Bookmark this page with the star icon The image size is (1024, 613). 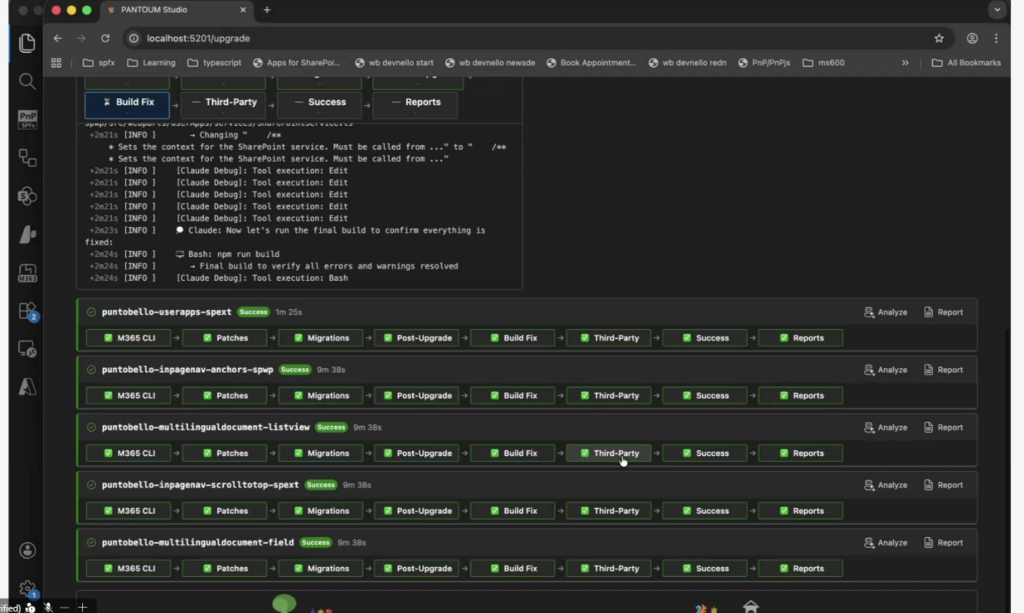938,38
